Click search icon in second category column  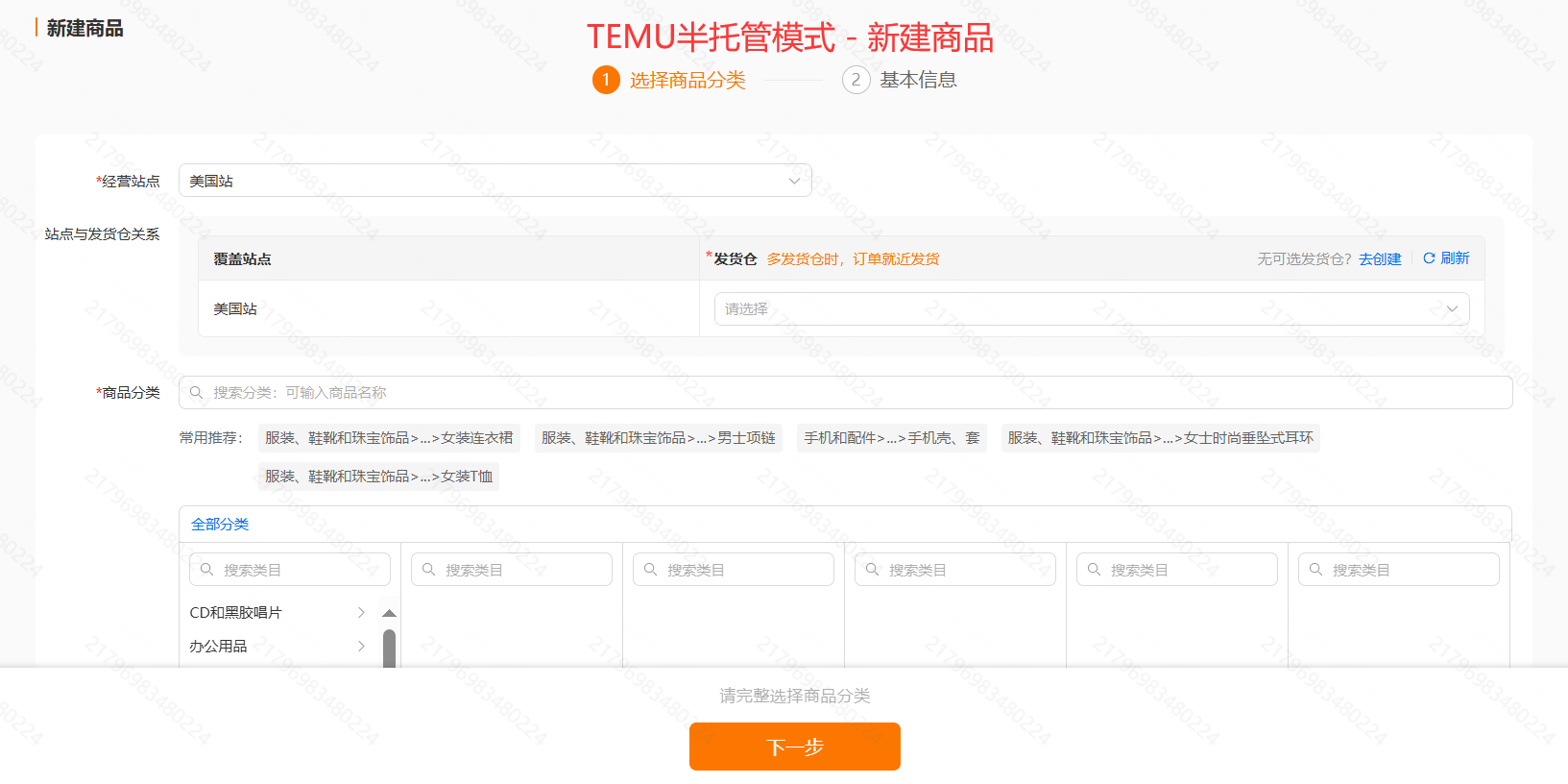click(428, 570)
